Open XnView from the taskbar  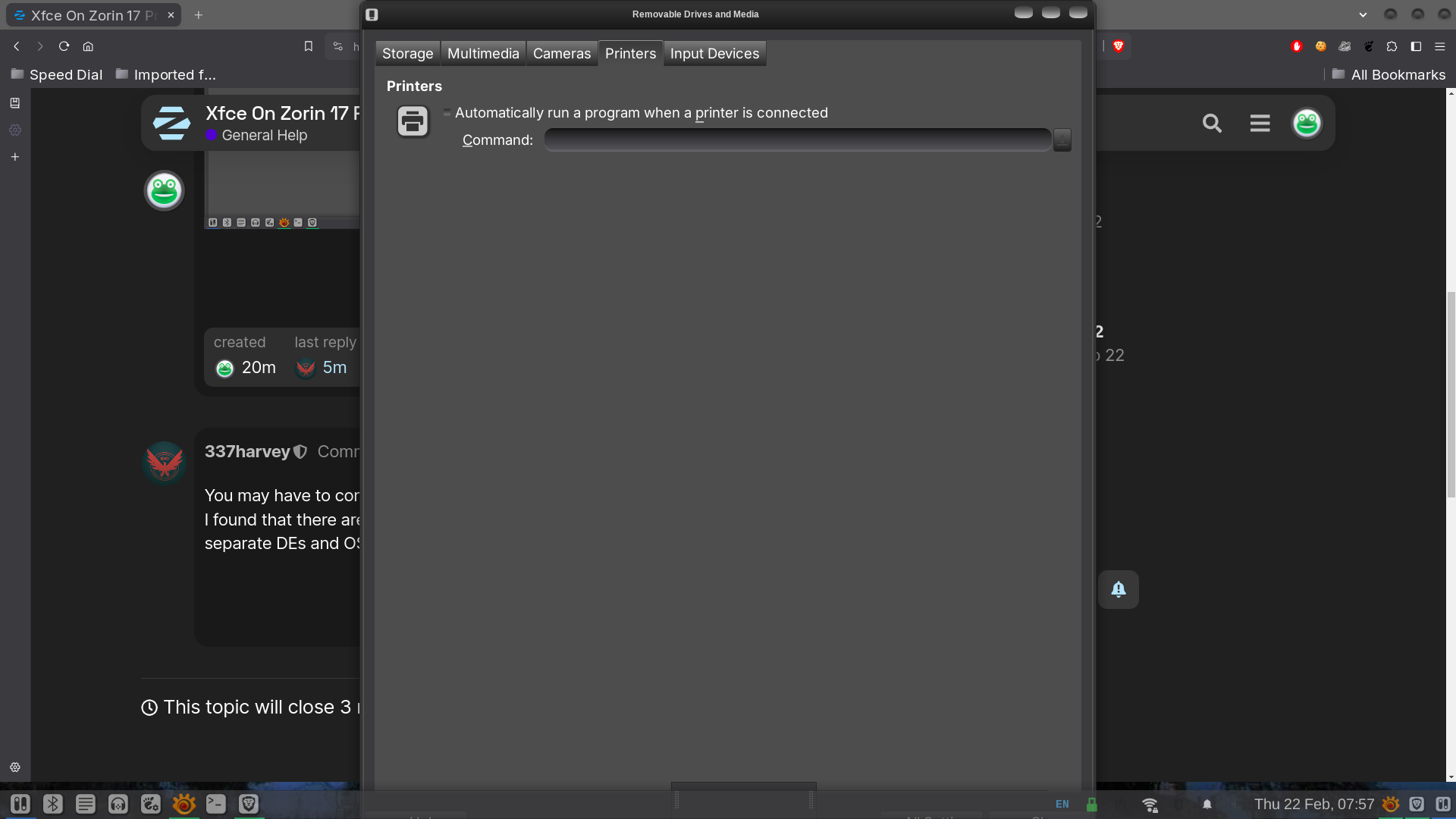184,804
